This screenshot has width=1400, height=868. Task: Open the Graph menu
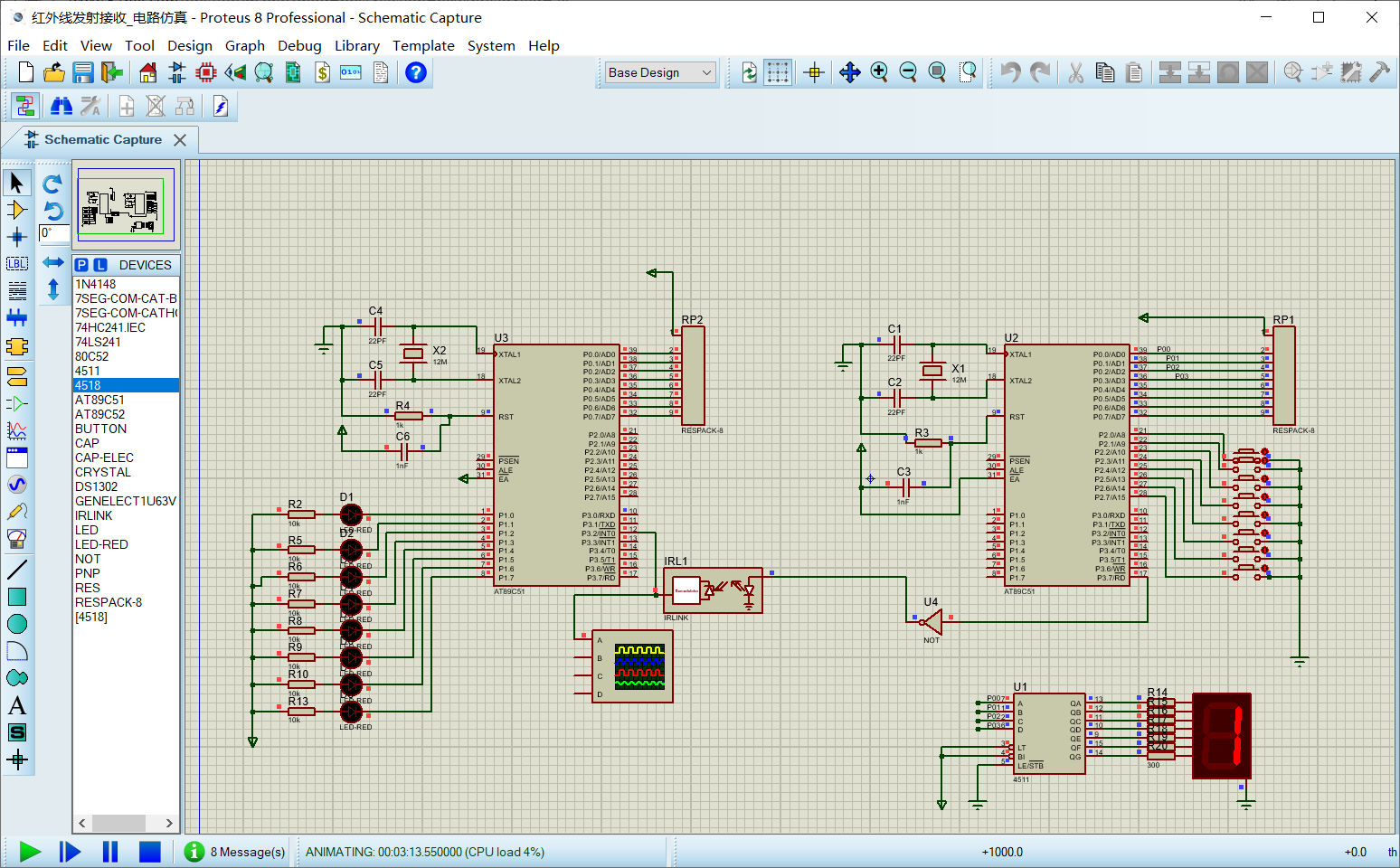(245, 45)
